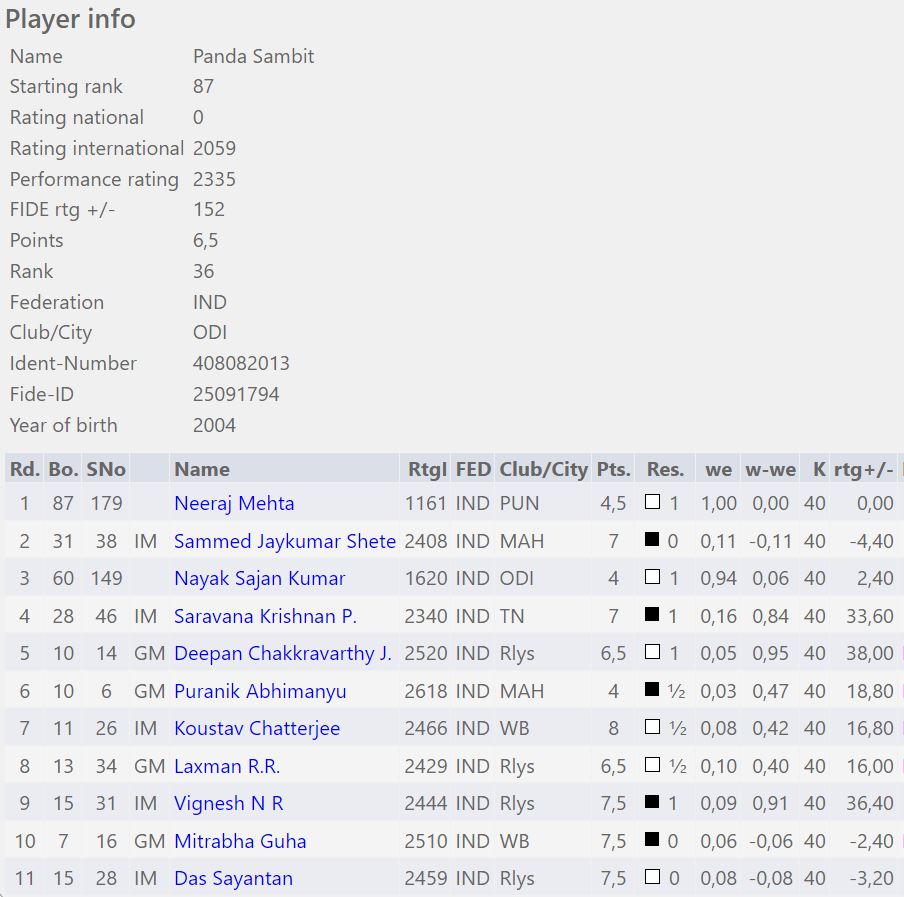Select the Vignesh N R link
Viewport: 904px width, 897px height.
(x=229, y=803)
